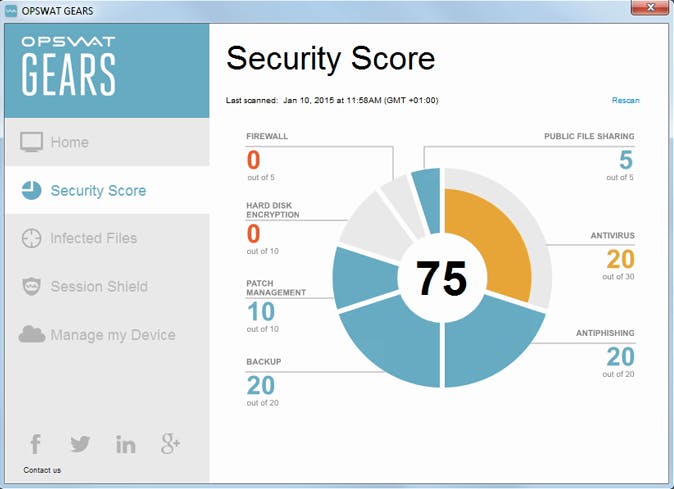Click the Security Score pie icon
The height and width of the screenshot is (489, 674).
tap(31, 190)
